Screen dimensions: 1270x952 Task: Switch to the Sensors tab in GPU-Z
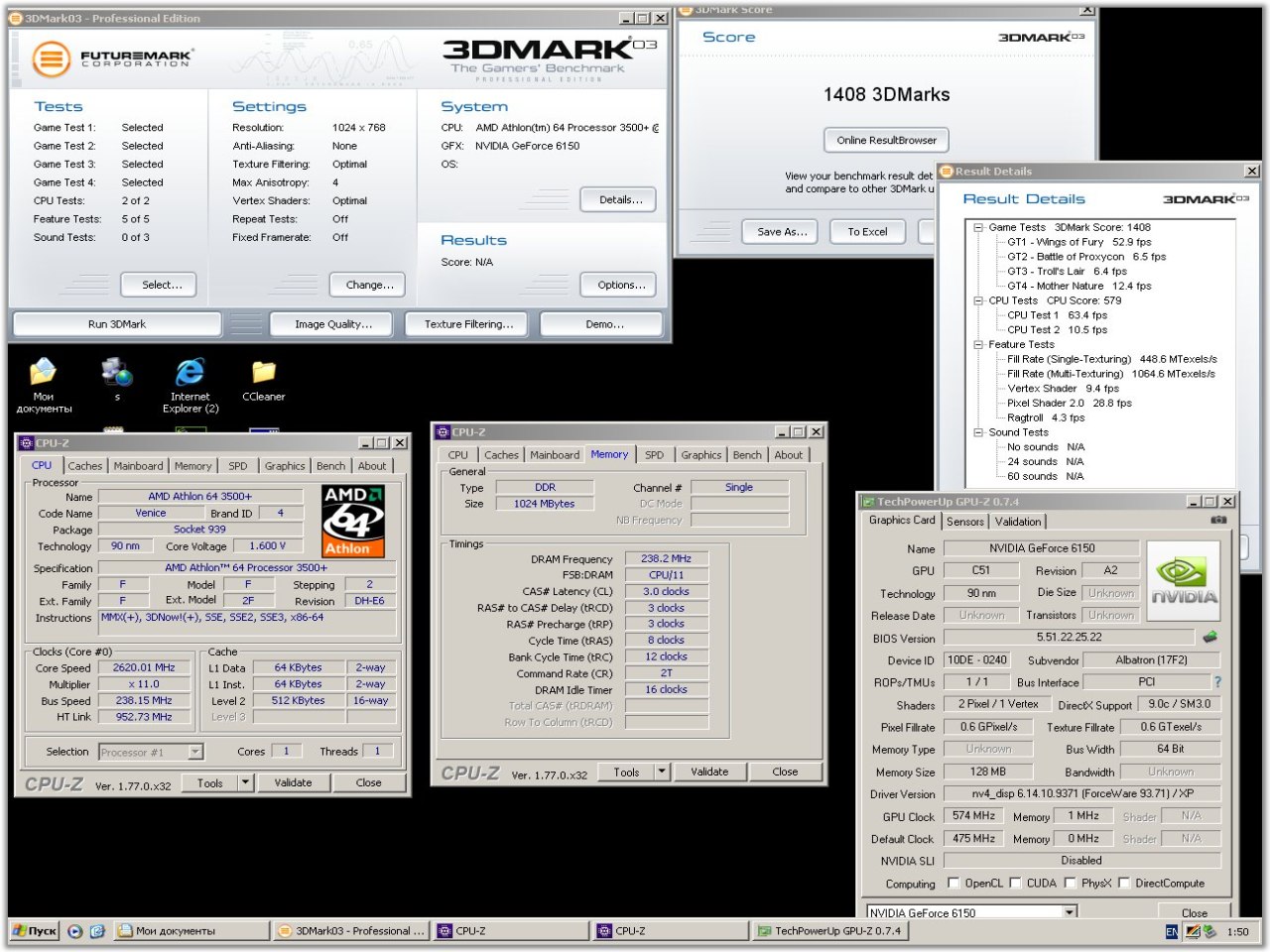965,522
